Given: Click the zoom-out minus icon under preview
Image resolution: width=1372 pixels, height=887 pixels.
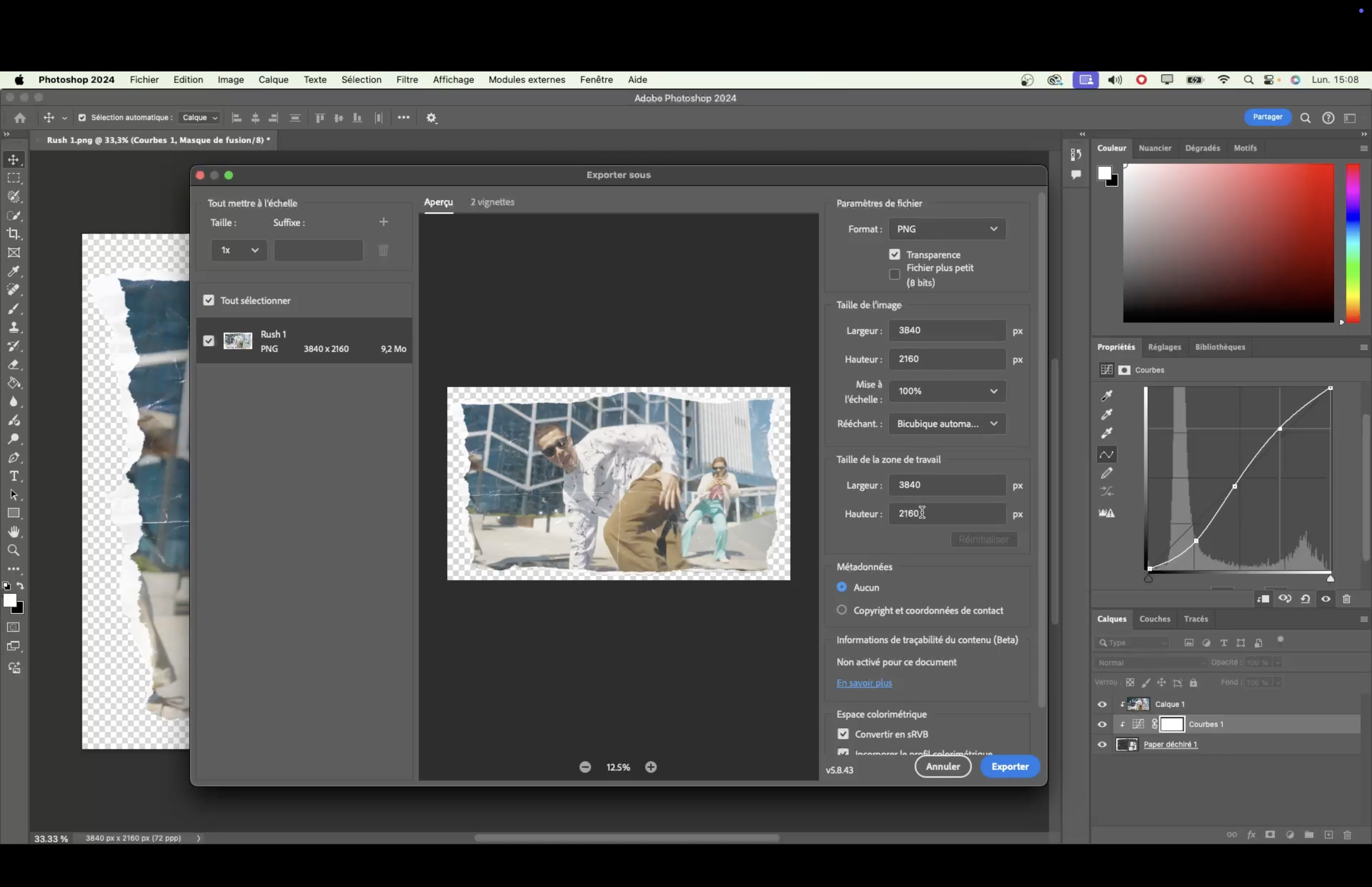Looking at the screenshot, I should (585, 767).
